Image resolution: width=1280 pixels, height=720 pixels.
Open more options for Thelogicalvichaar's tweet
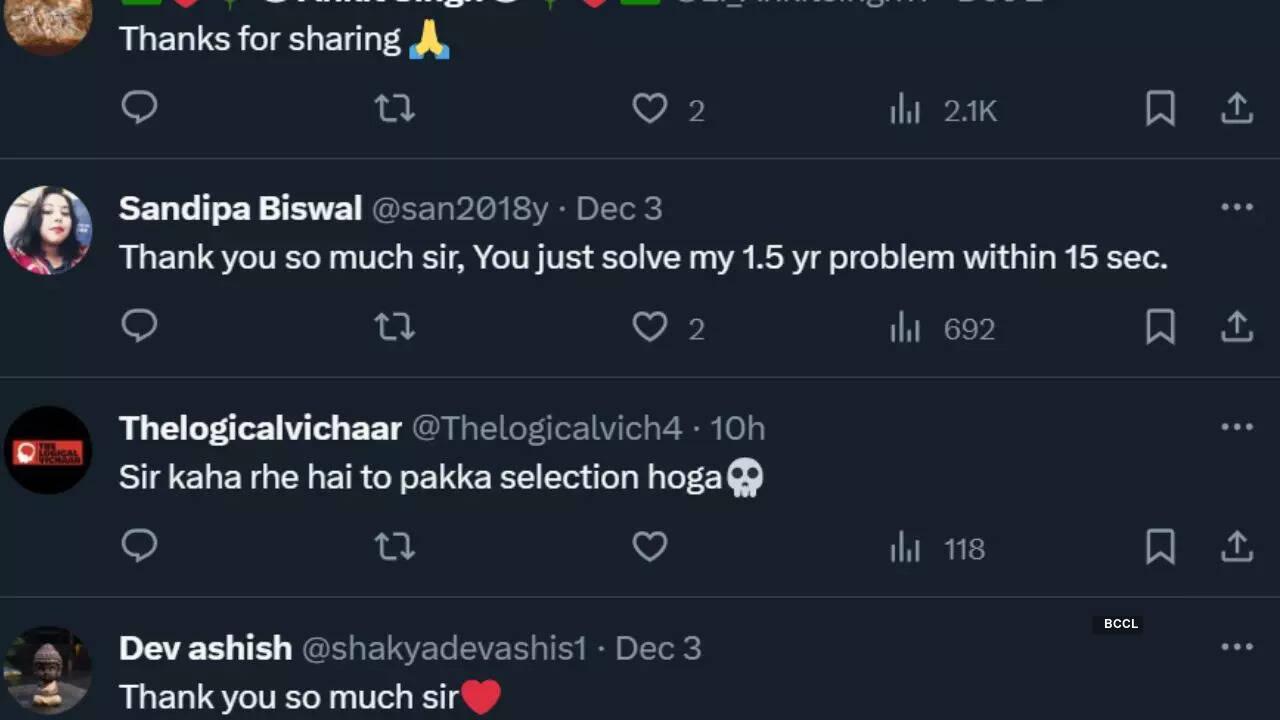click(x=1237, y=428)
